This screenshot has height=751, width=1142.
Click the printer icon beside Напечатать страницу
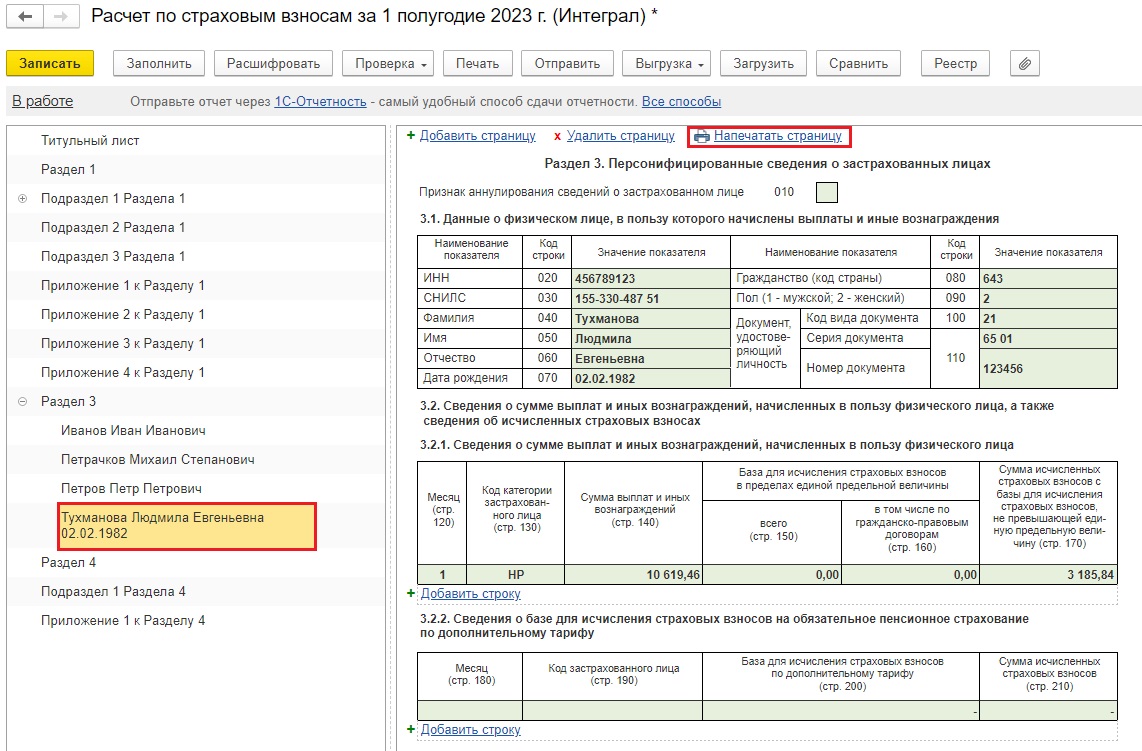(x=701, y=136)
